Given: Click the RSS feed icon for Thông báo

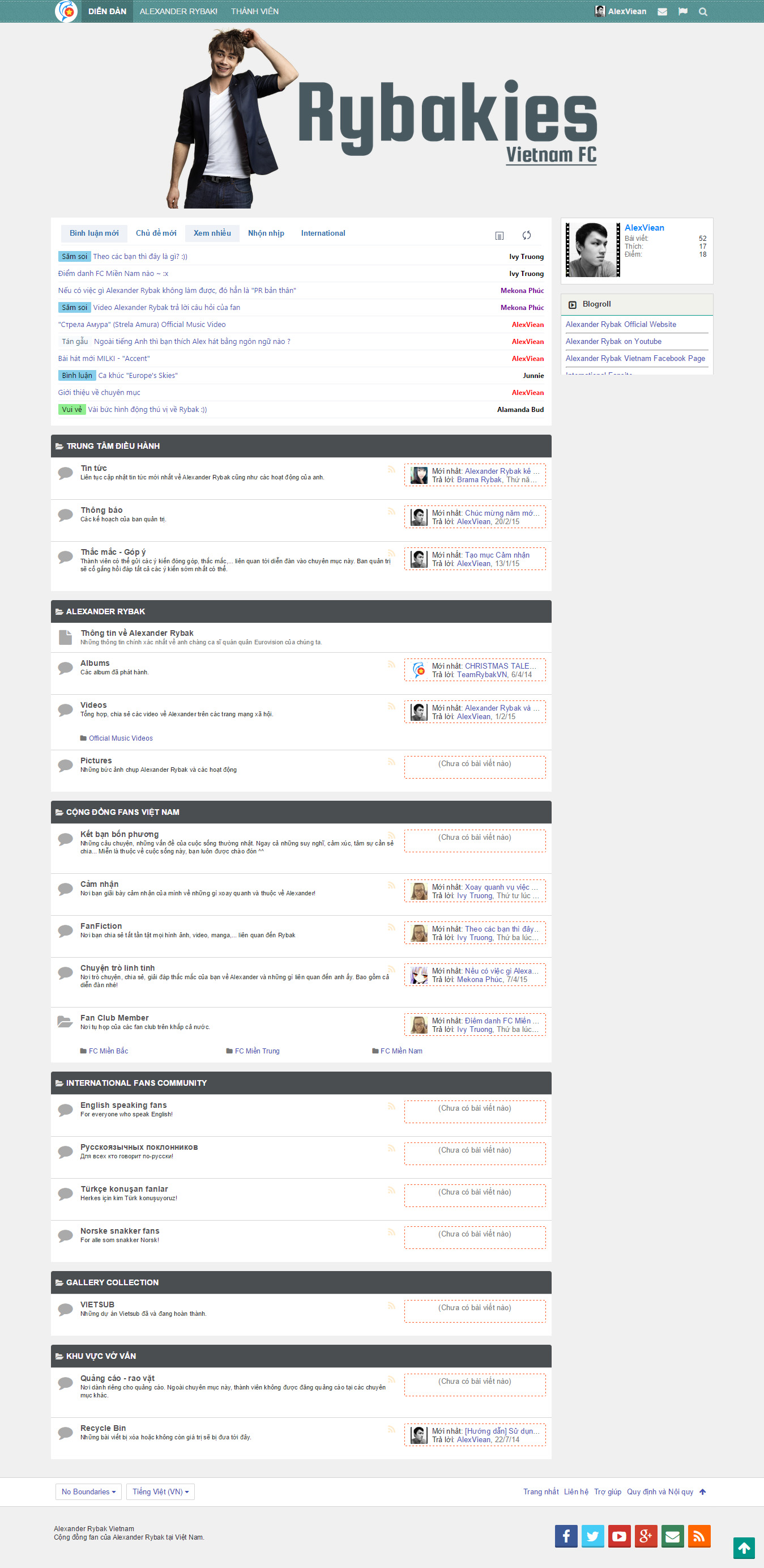Looking at the screenshot, I should 391,511.
